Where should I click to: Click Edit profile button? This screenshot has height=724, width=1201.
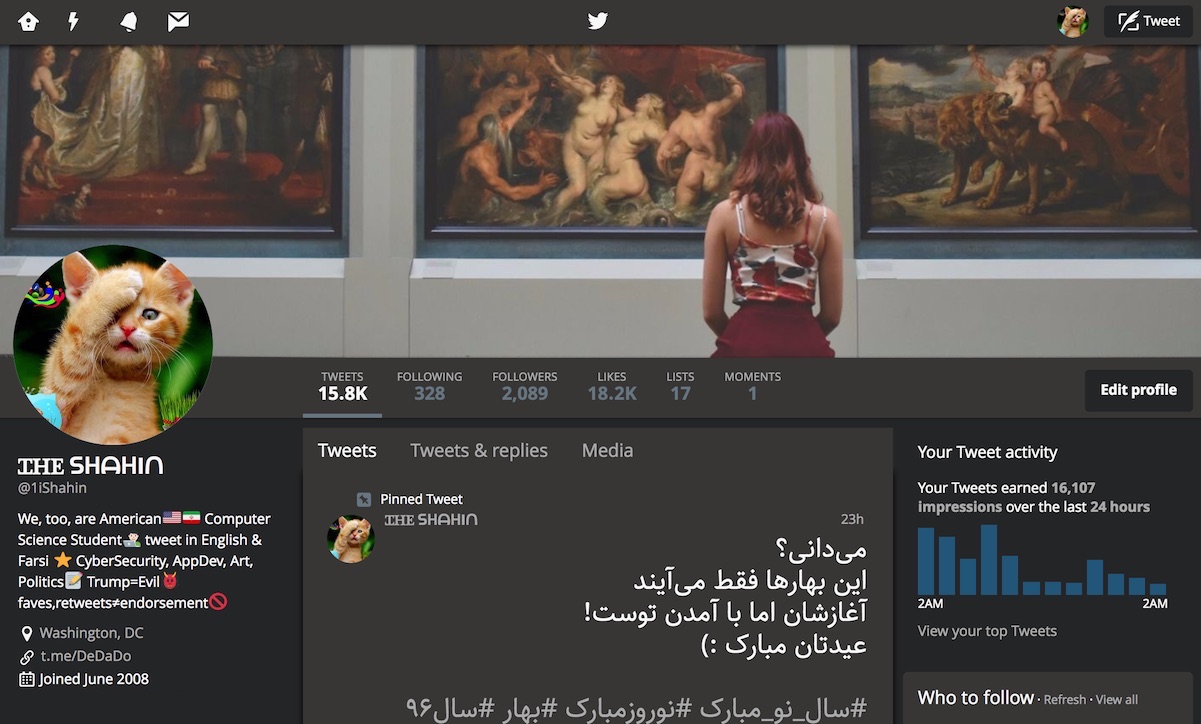pos(1138,390)
